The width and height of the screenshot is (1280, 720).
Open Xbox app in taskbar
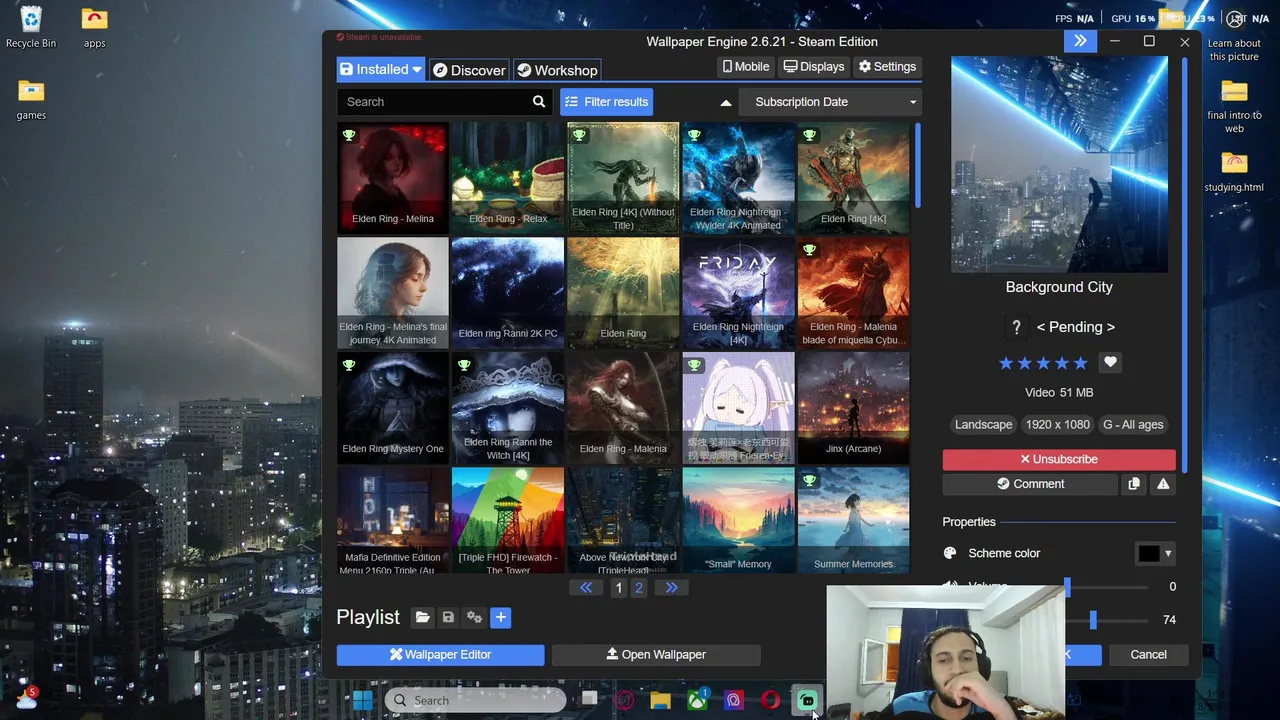pyautogui.click(x=697, y=700)
